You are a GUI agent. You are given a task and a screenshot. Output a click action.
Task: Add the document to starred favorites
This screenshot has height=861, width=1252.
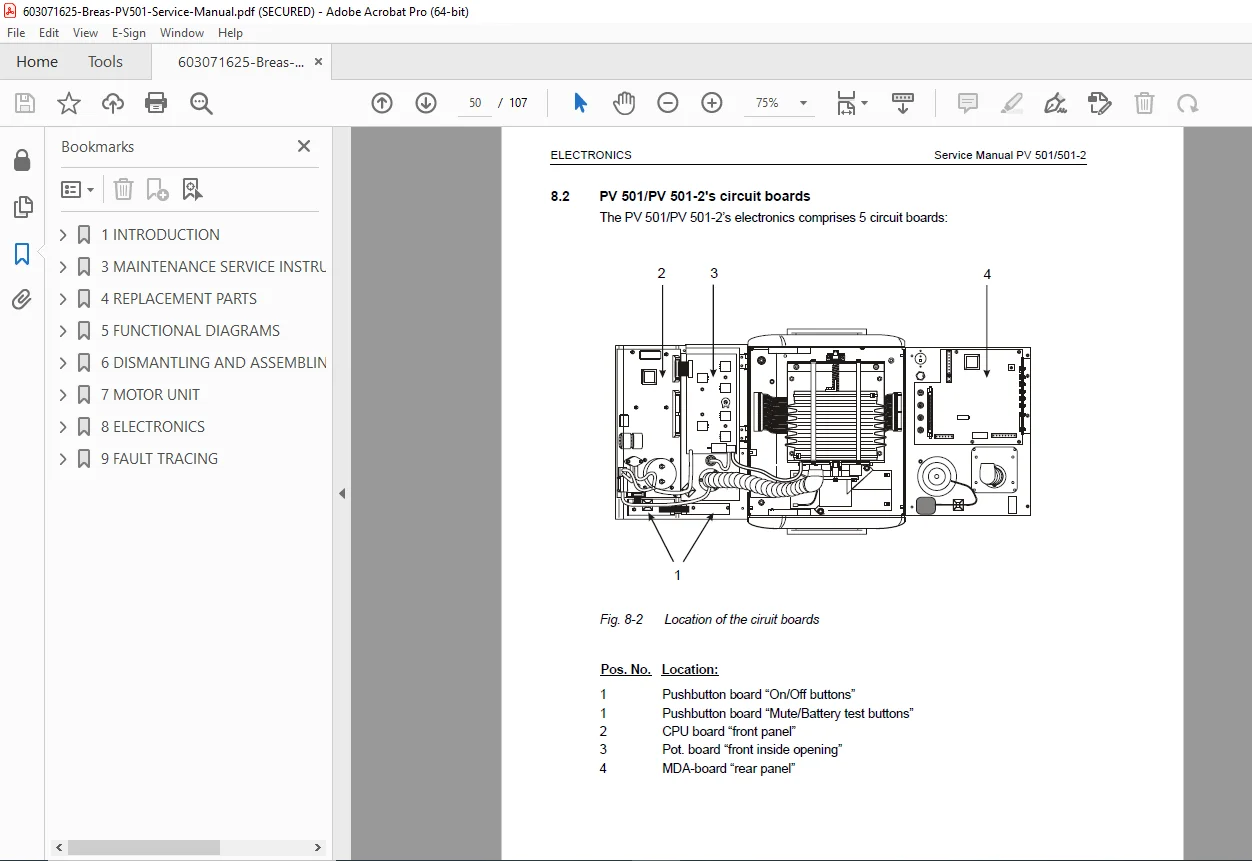pos(69,103)
